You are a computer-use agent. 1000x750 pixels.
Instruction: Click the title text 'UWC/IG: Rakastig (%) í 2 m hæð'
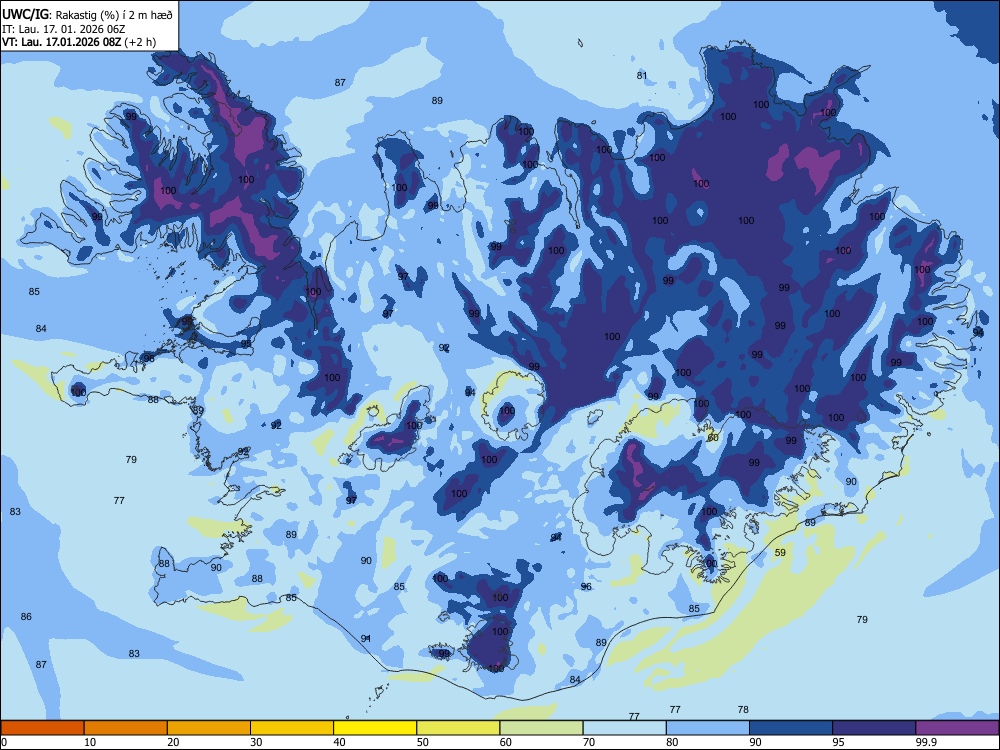click(87, 15)
